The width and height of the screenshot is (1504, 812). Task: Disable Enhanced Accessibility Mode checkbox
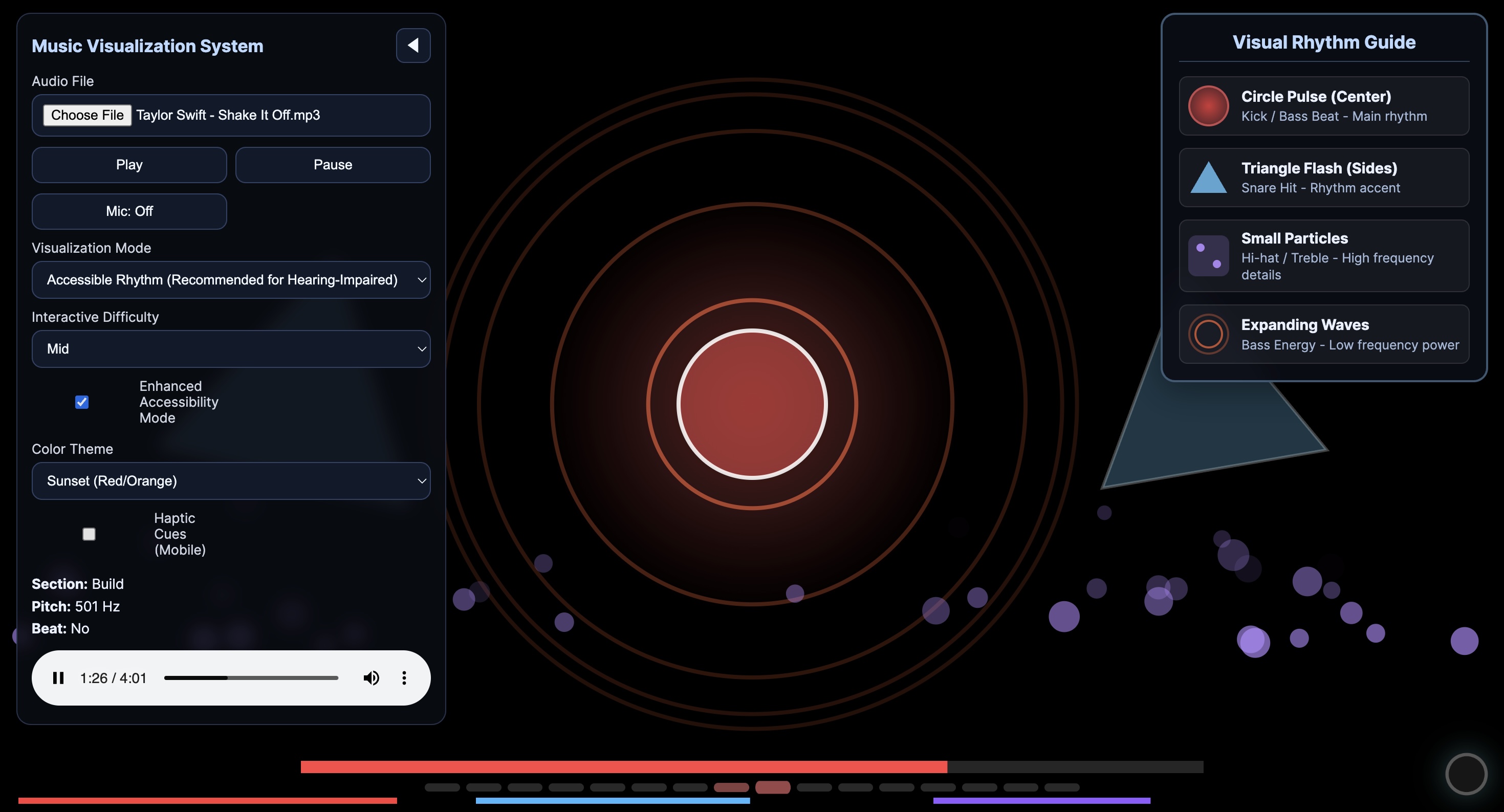pos(82,402)
